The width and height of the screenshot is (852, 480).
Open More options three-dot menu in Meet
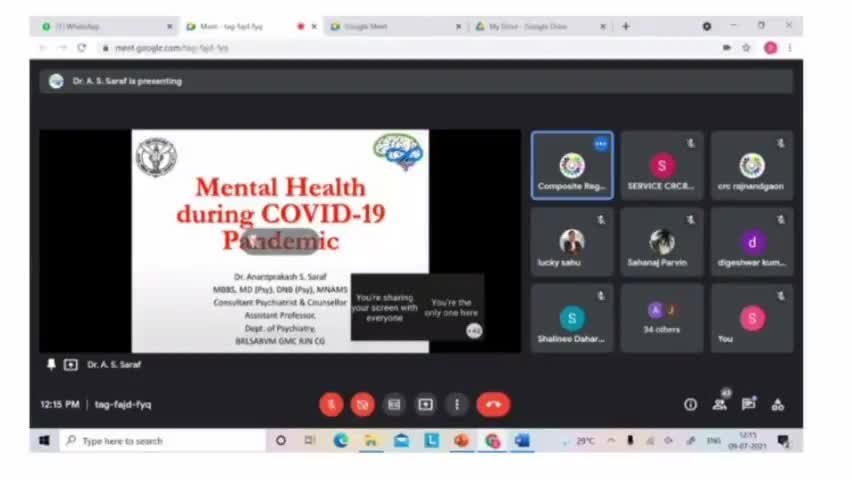[457, 405]
